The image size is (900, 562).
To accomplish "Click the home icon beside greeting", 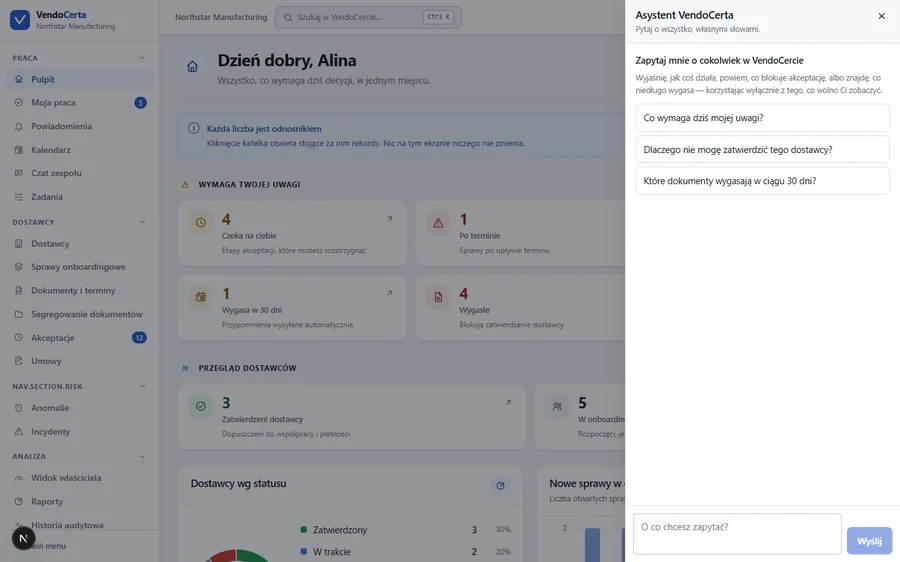I will pos(192,67).
